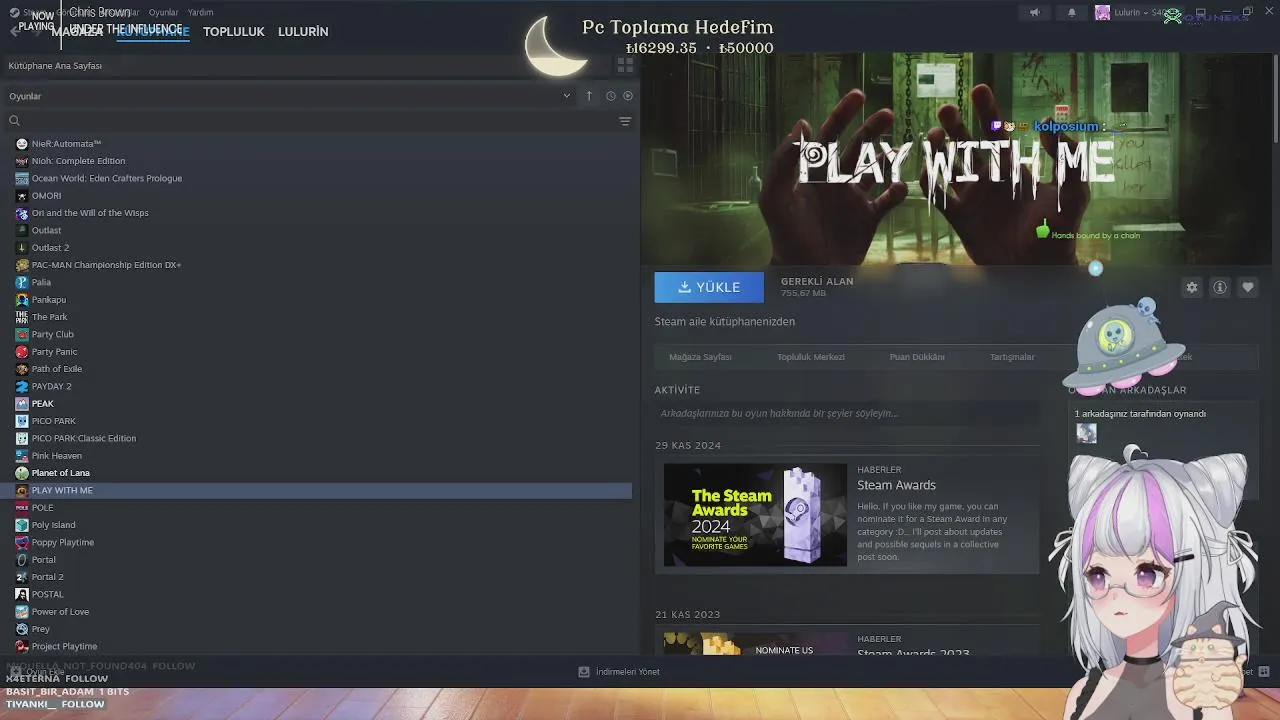Viewport: 1280px width, 720px height.
Task: Open the Oyunlar top menu
Action: (164, 13)
